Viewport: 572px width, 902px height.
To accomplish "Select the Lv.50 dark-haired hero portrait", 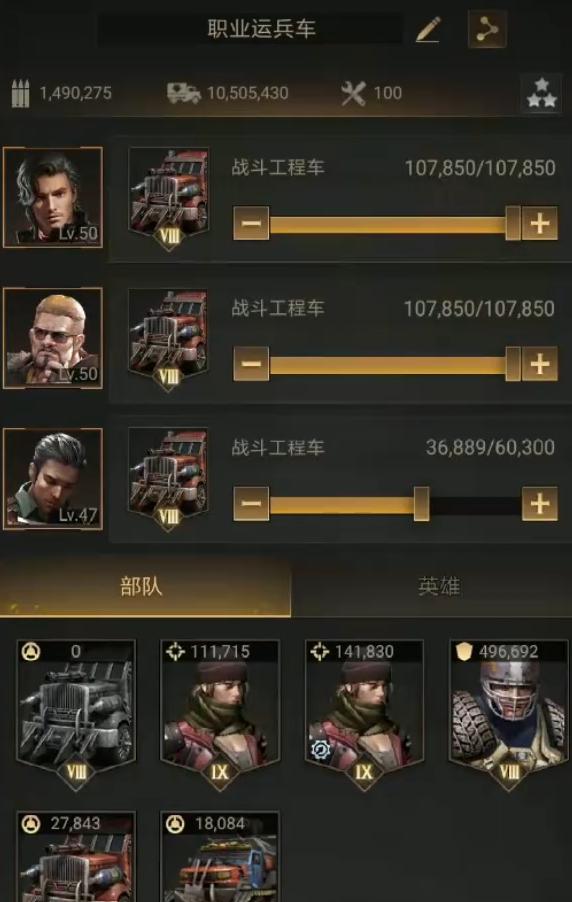I will (x=53, y=197).
